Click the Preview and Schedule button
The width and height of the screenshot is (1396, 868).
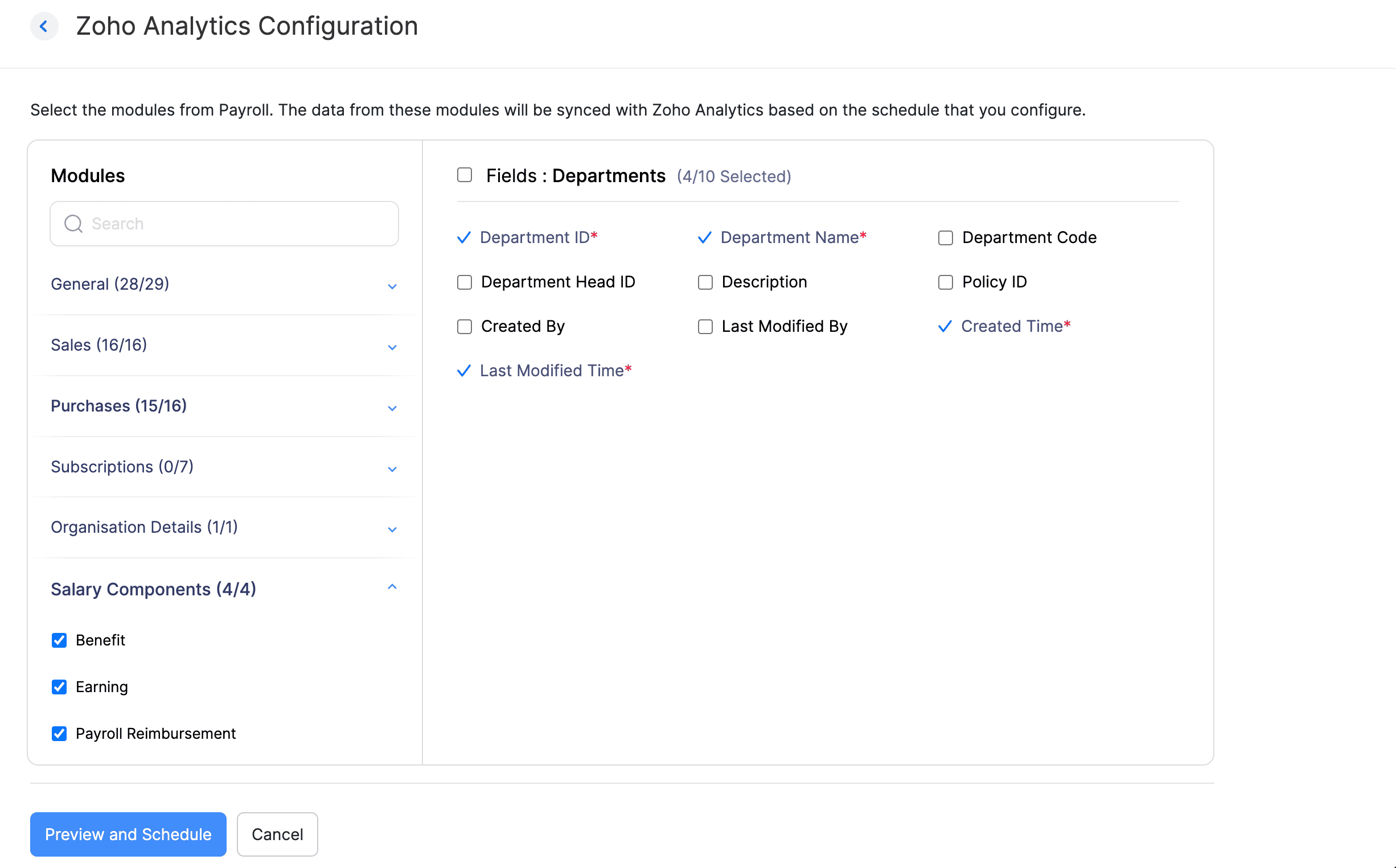128,834
